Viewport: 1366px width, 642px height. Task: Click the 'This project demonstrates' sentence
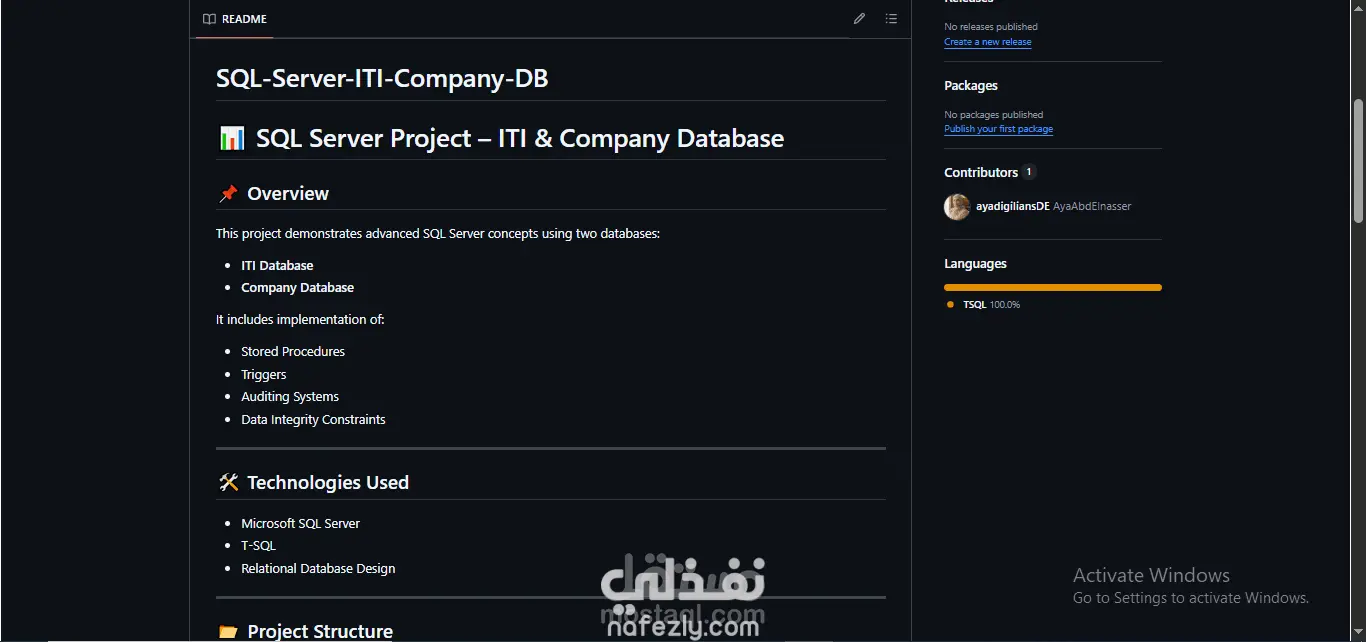point(438,234)
